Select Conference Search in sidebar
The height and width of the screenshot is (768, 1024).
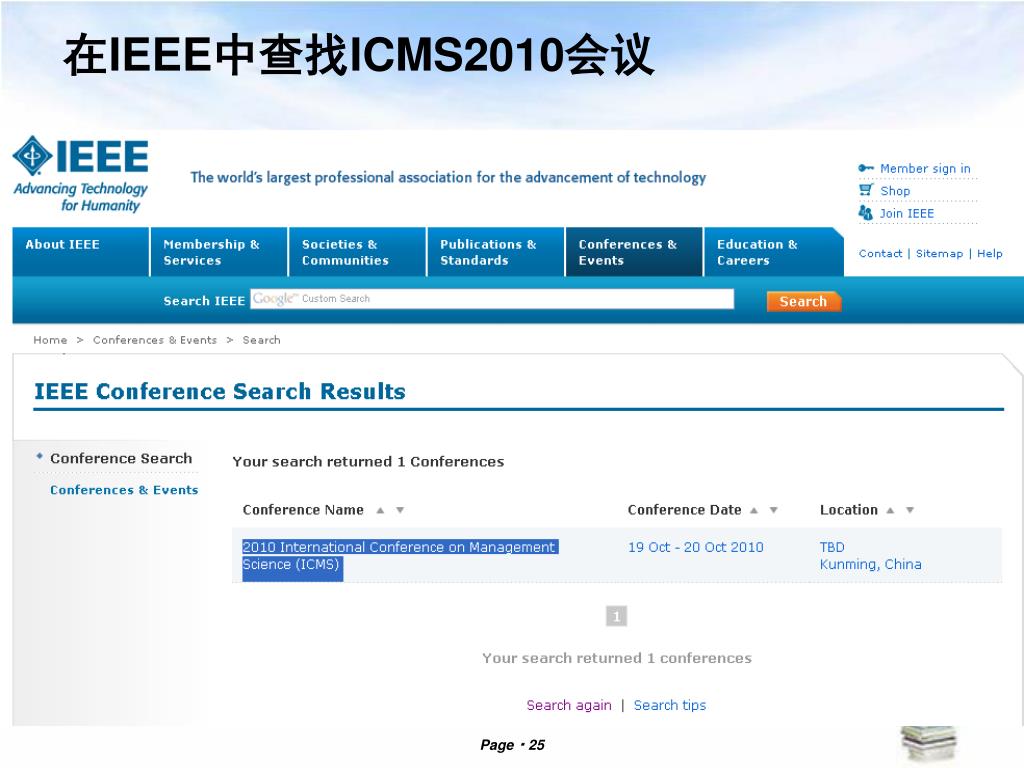pyautogui.click(x=121, y=458)
